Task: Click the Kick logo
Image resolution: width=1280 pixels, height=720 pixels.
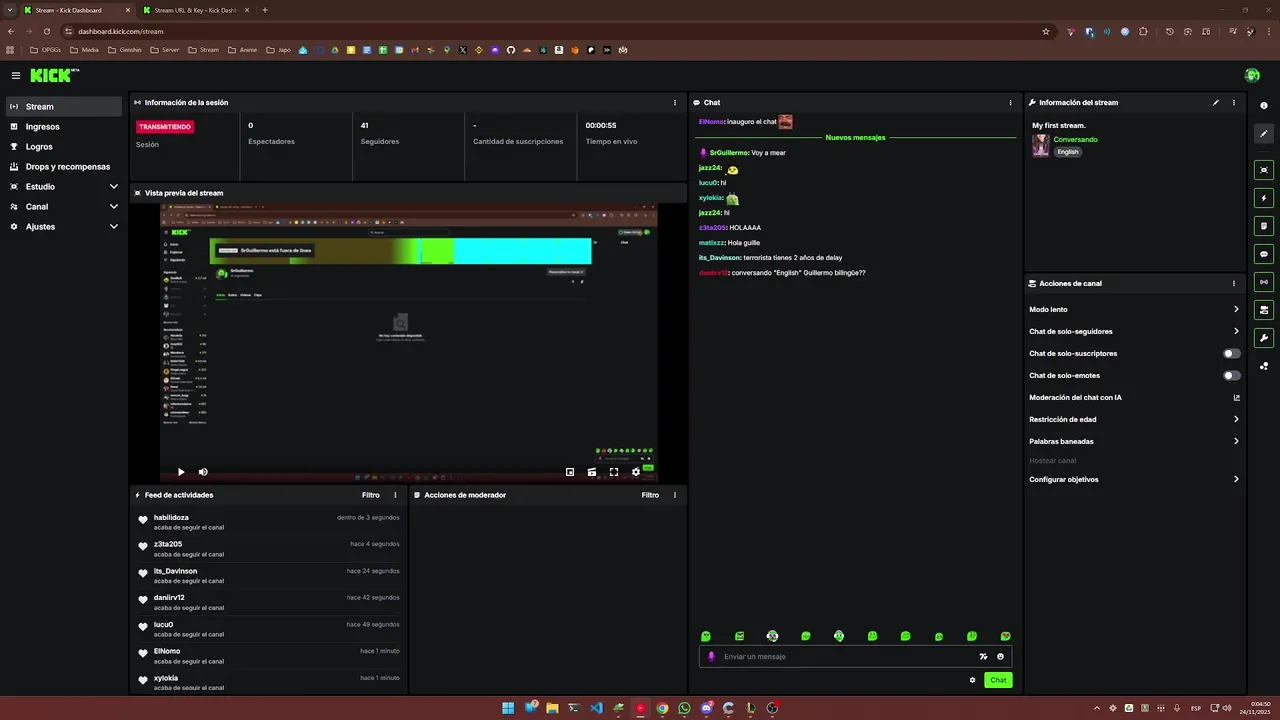Action: click(x=54, y=75)
